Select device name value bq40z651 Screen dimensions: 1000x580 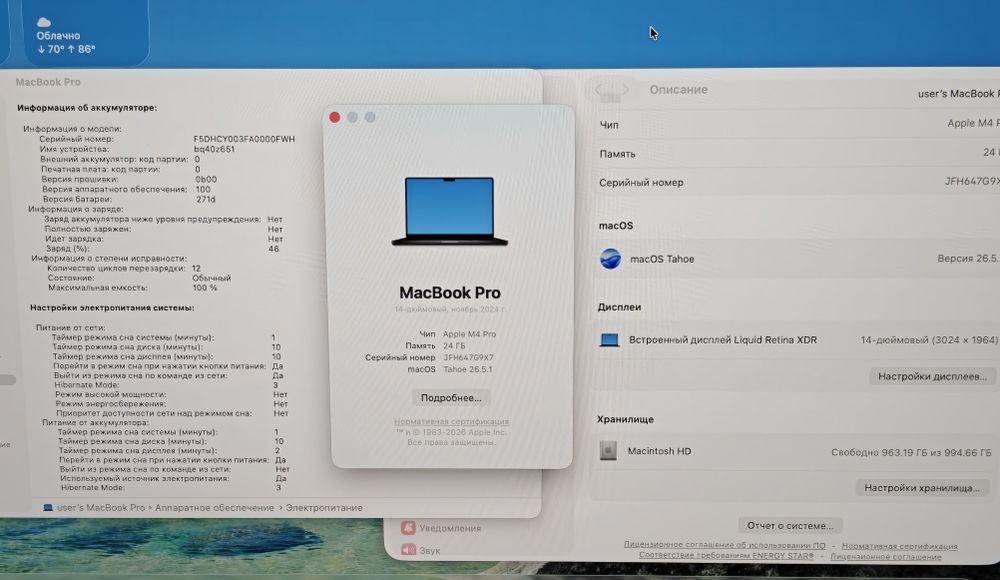tap(214, 149)
